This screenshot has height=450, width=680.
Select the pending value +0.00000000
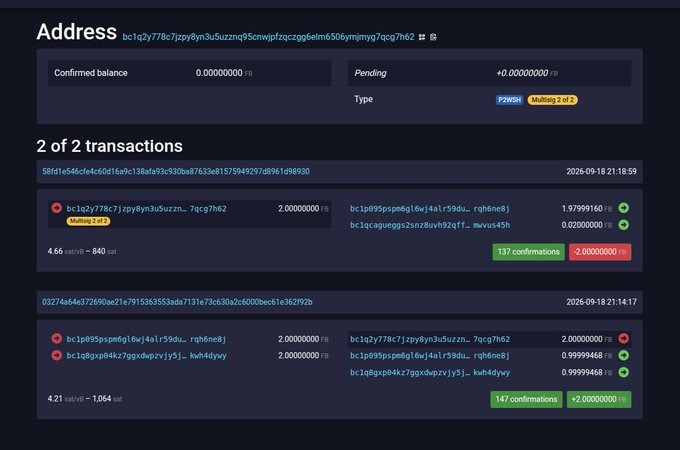point(526,73)
